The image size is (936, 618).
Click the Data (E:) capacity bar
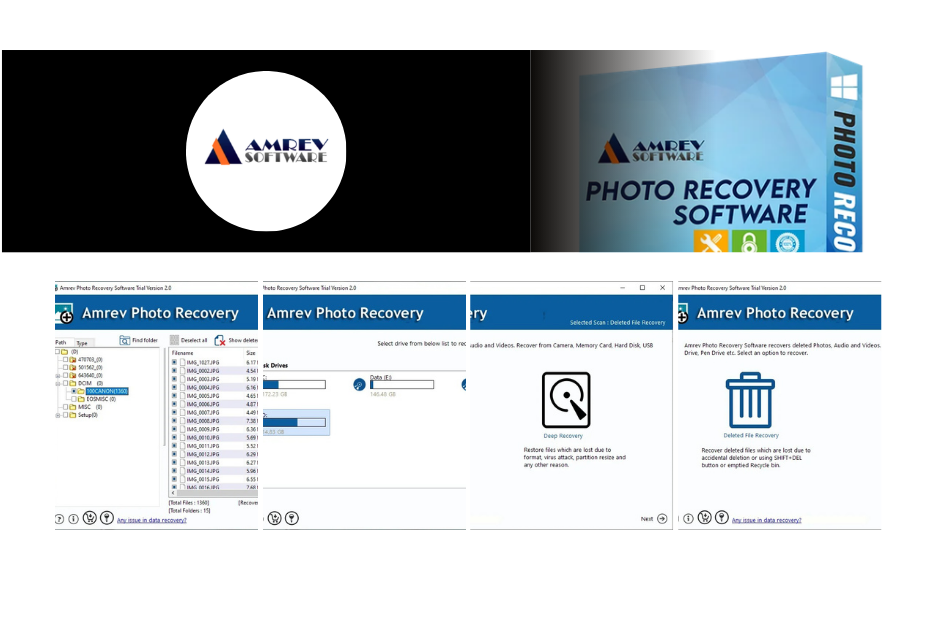(402, 383)
